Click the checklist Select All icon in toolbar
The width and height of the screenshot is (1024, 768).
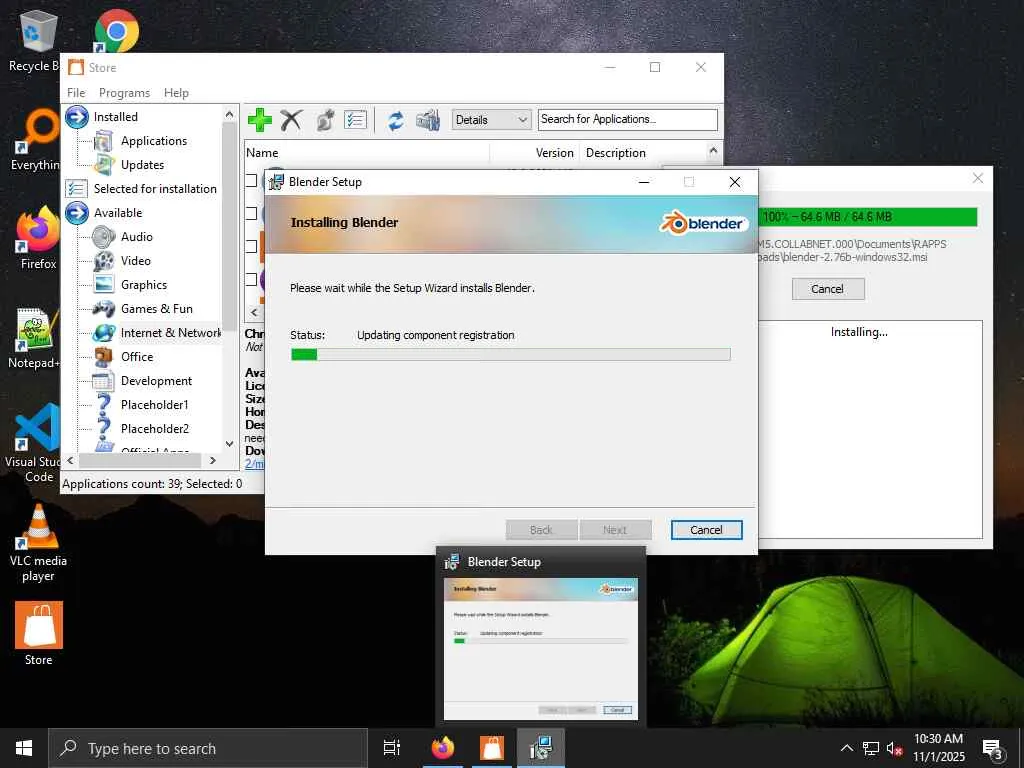point(355,120)
